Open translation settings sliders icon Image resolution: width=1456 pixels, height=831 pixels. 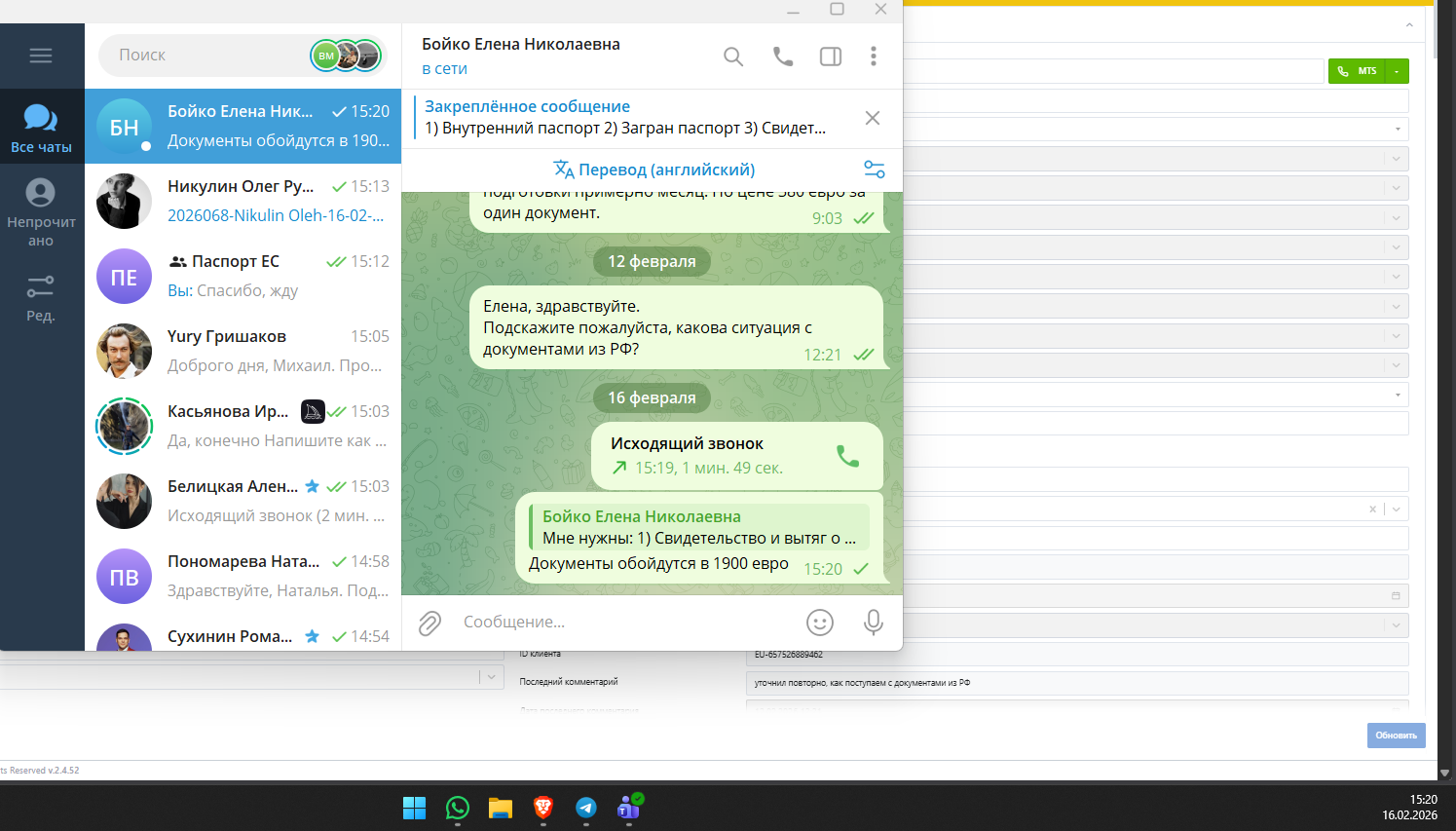[875, 170]
